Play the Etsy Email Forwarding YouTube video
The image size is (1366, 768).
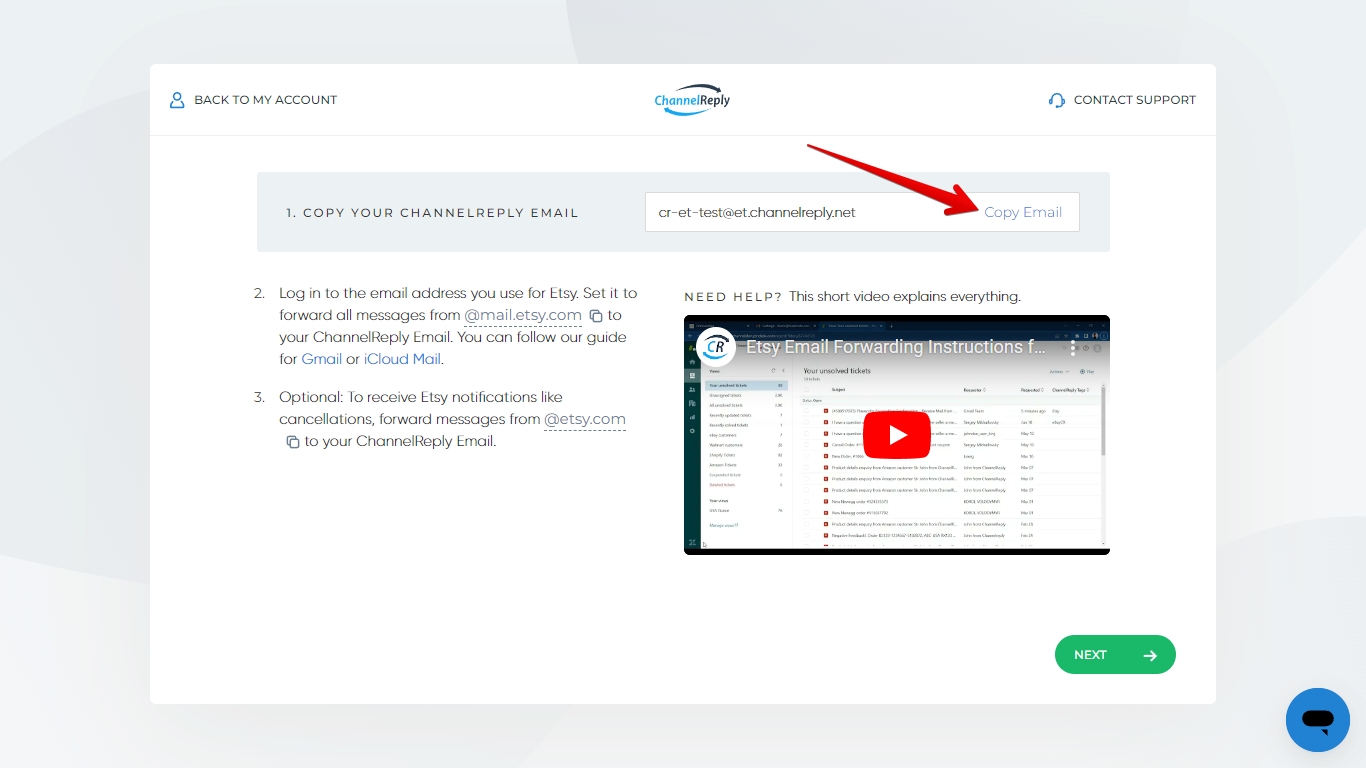(897, 435)
